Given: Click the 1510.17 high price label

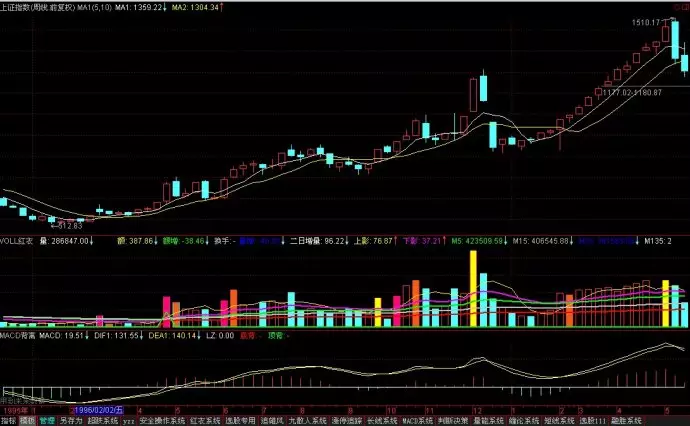Looking at the screenshot, I should tap(646, 22).
